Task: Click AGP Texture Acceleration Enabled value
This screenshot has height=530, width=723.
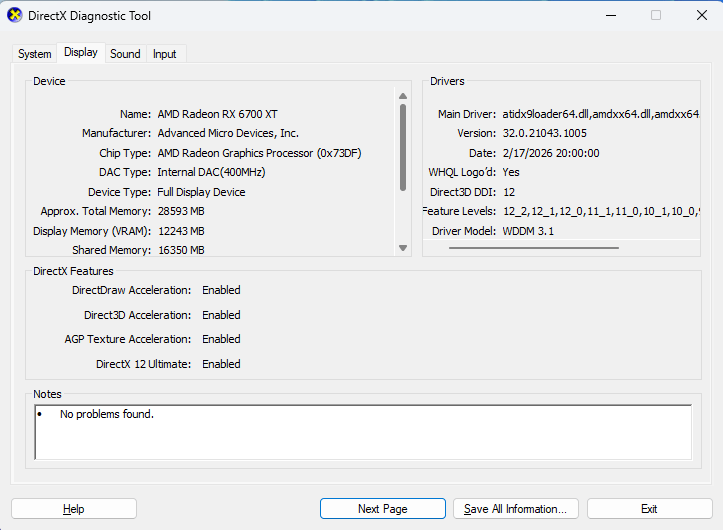Action: coord(221,339)
